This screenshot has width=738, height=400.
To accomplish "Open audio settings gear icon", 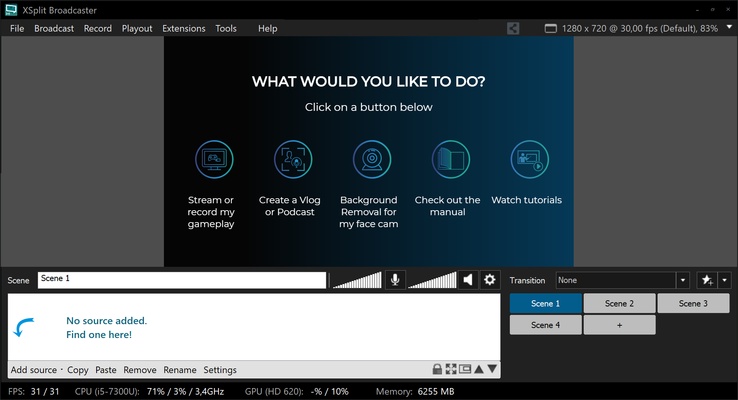I will [x=489, y=280].
